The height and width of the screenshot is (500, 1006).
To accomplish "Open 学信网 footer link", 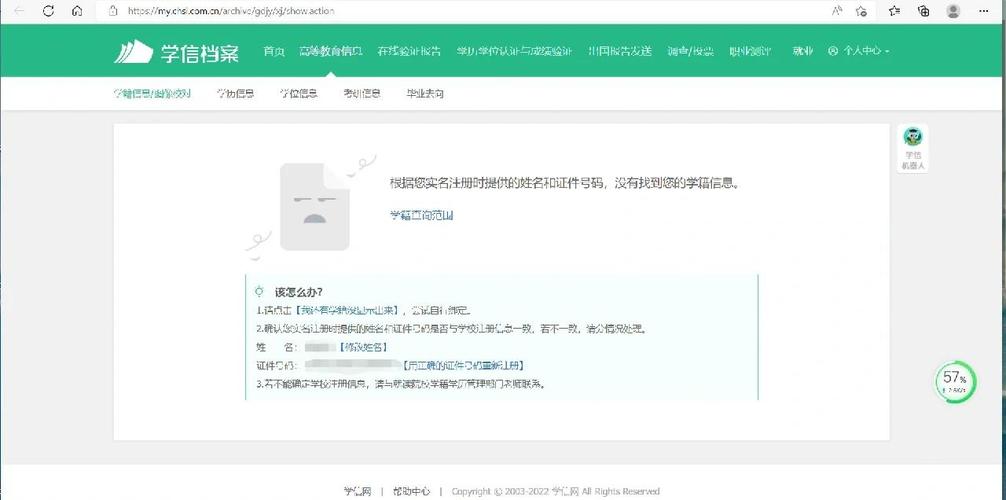I will tap(358, 492).
